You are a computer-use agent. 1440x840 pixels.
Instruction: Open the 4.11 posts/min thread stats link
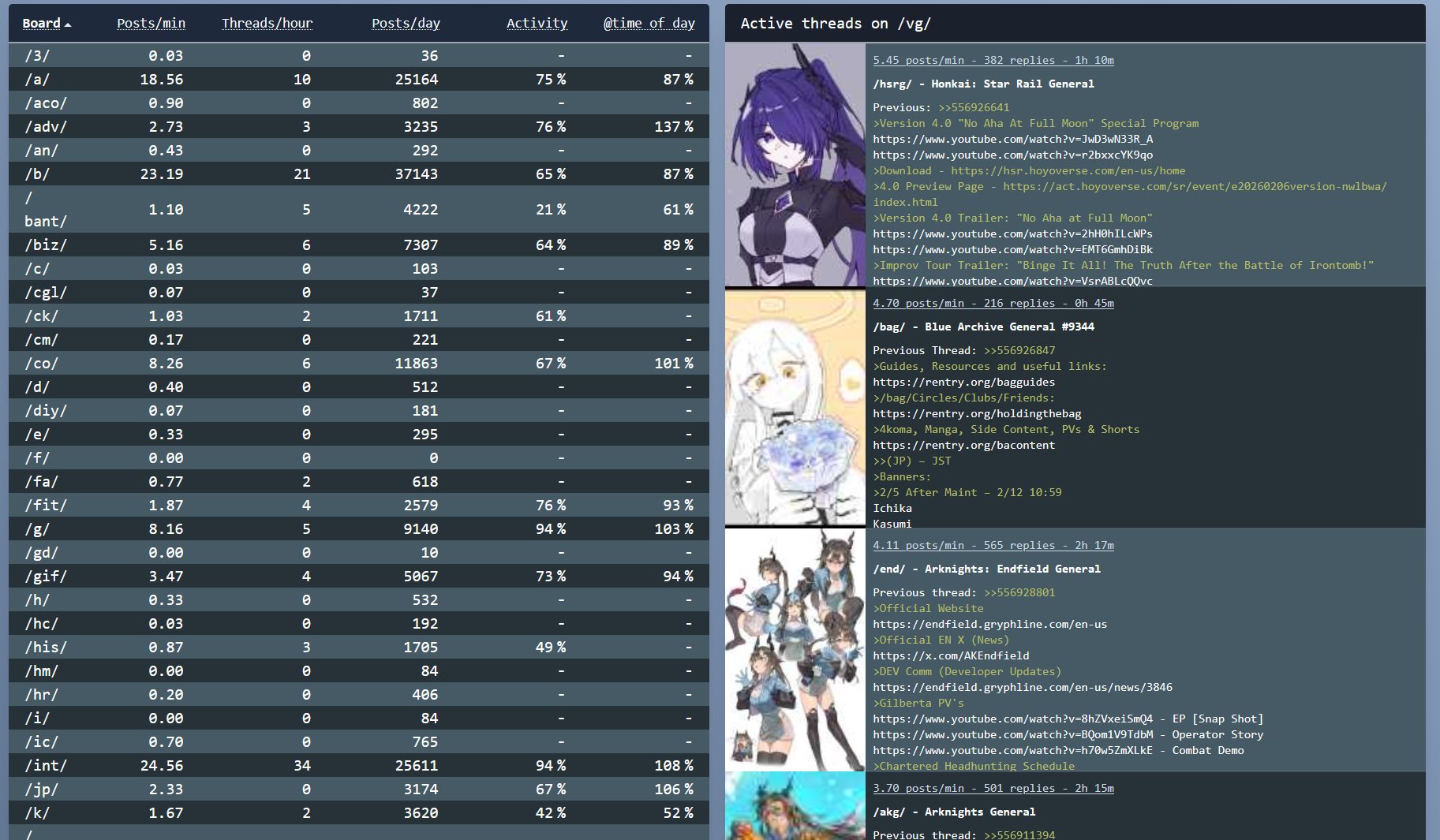(x=993, y=545)
